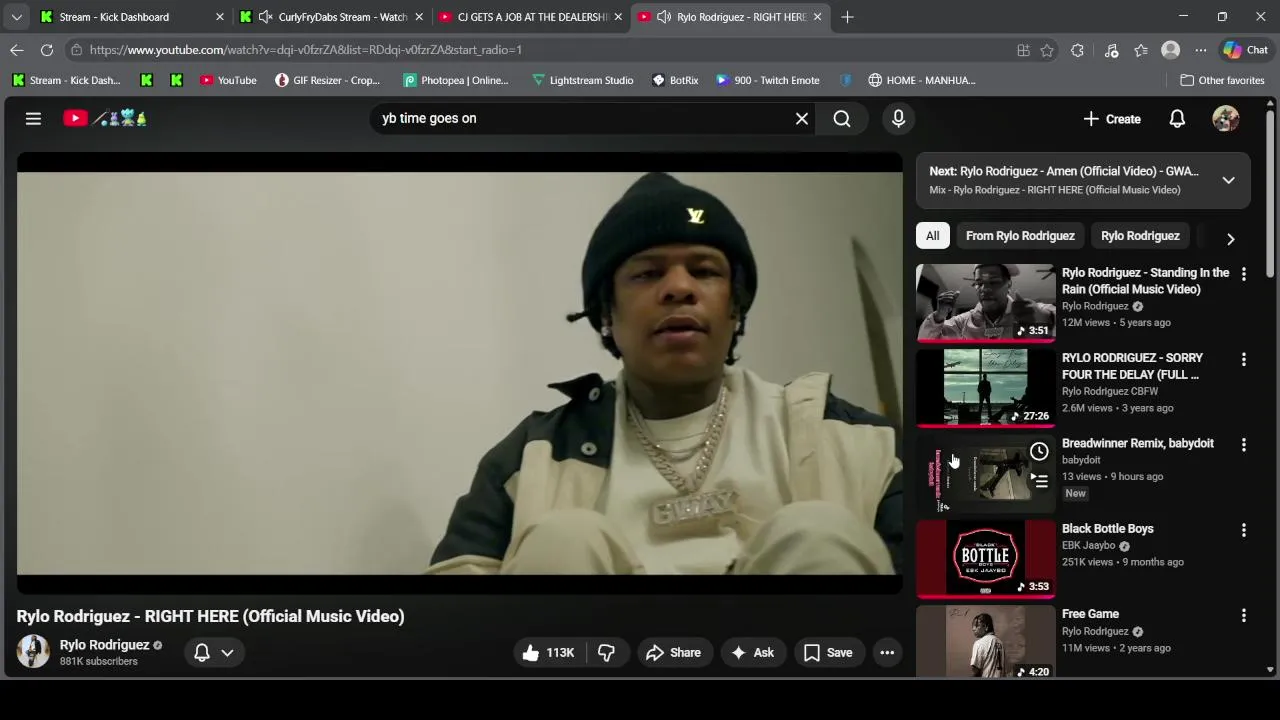Open the YouTube guide hamburger menu
Screen dimensions: 1280x720
point(33,118)
